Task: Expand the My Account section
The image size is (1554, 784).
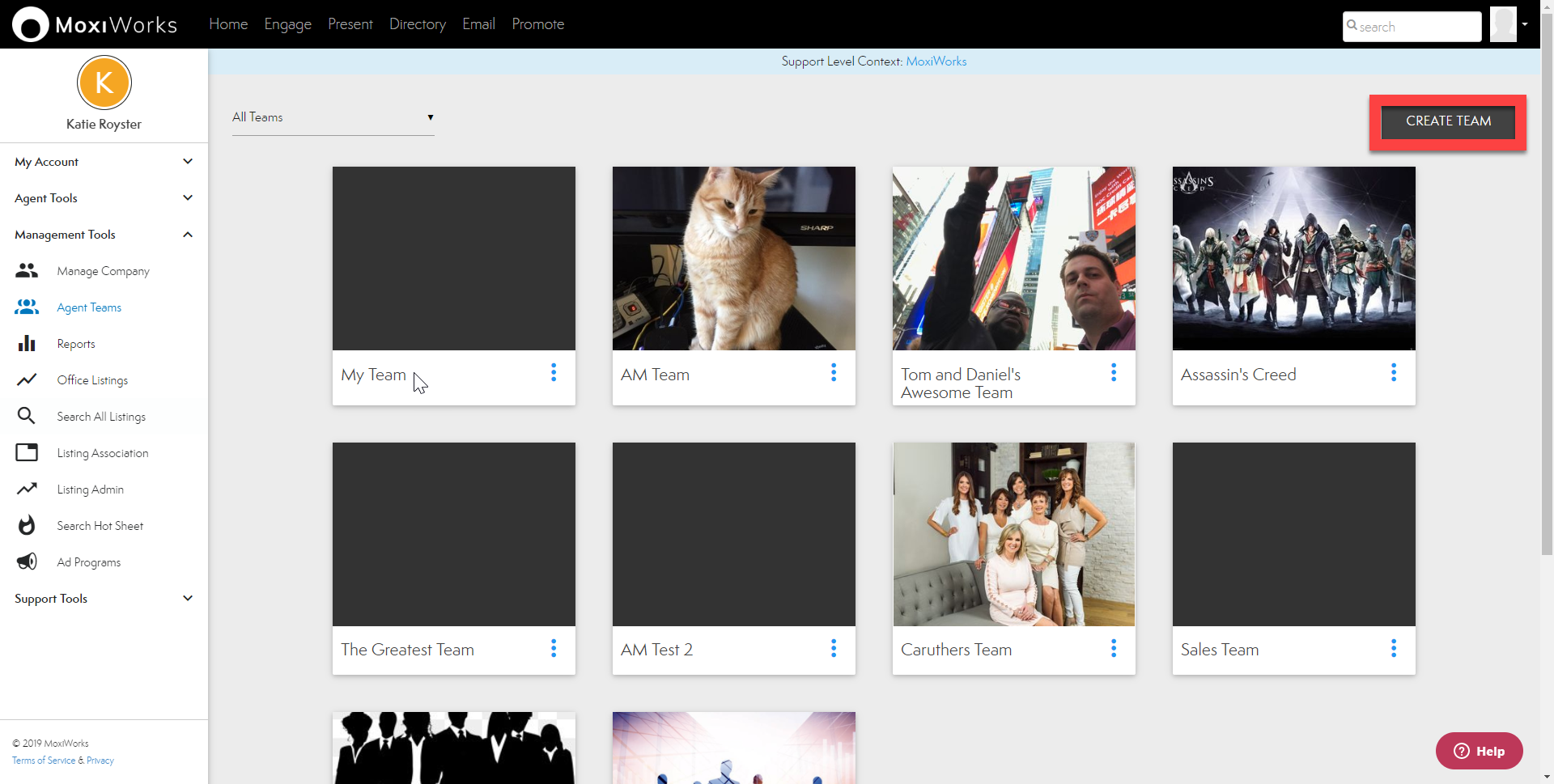Action: 188,162
